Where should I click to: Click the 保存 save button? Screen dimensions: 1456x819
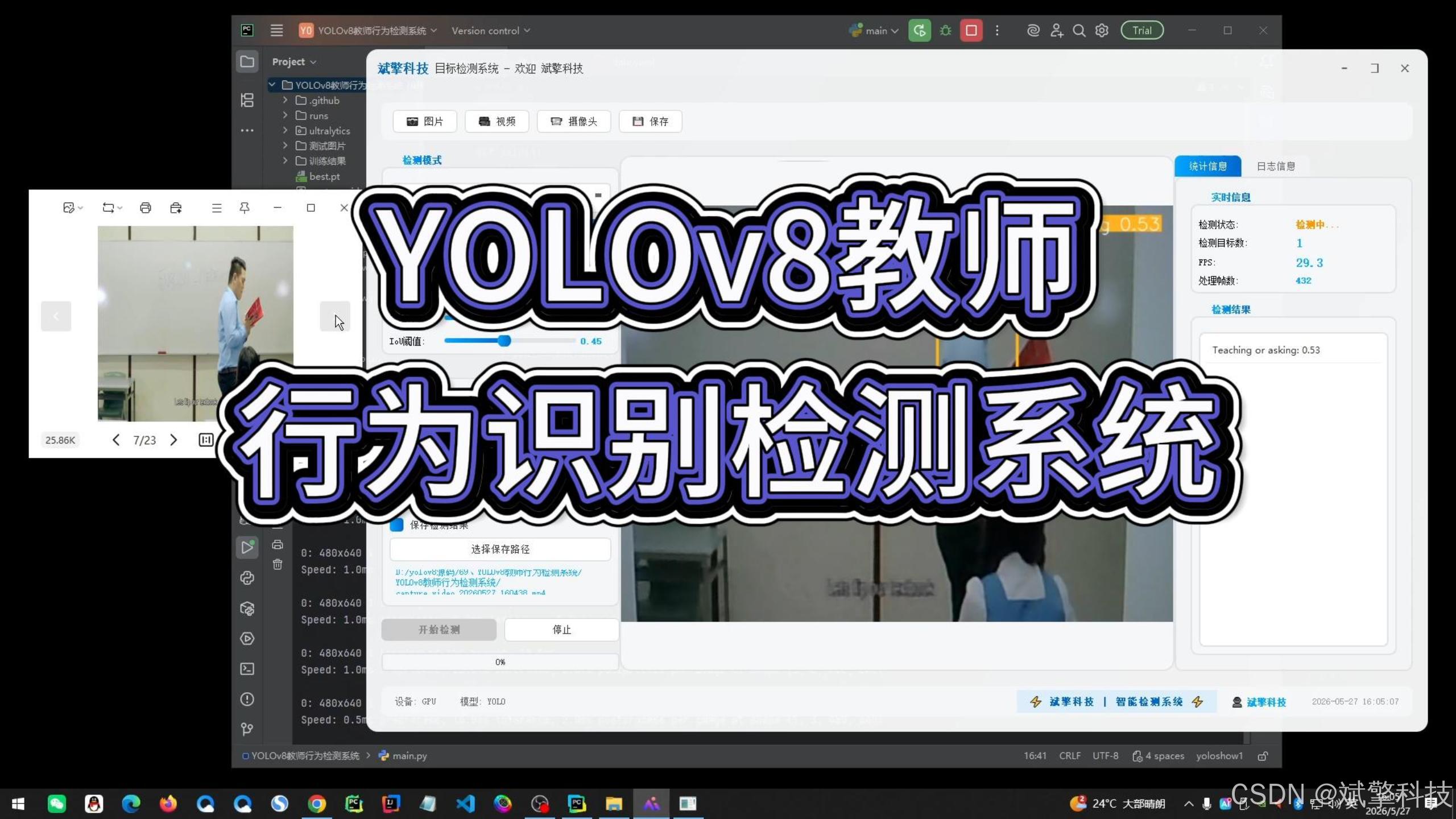pos(651,121)
